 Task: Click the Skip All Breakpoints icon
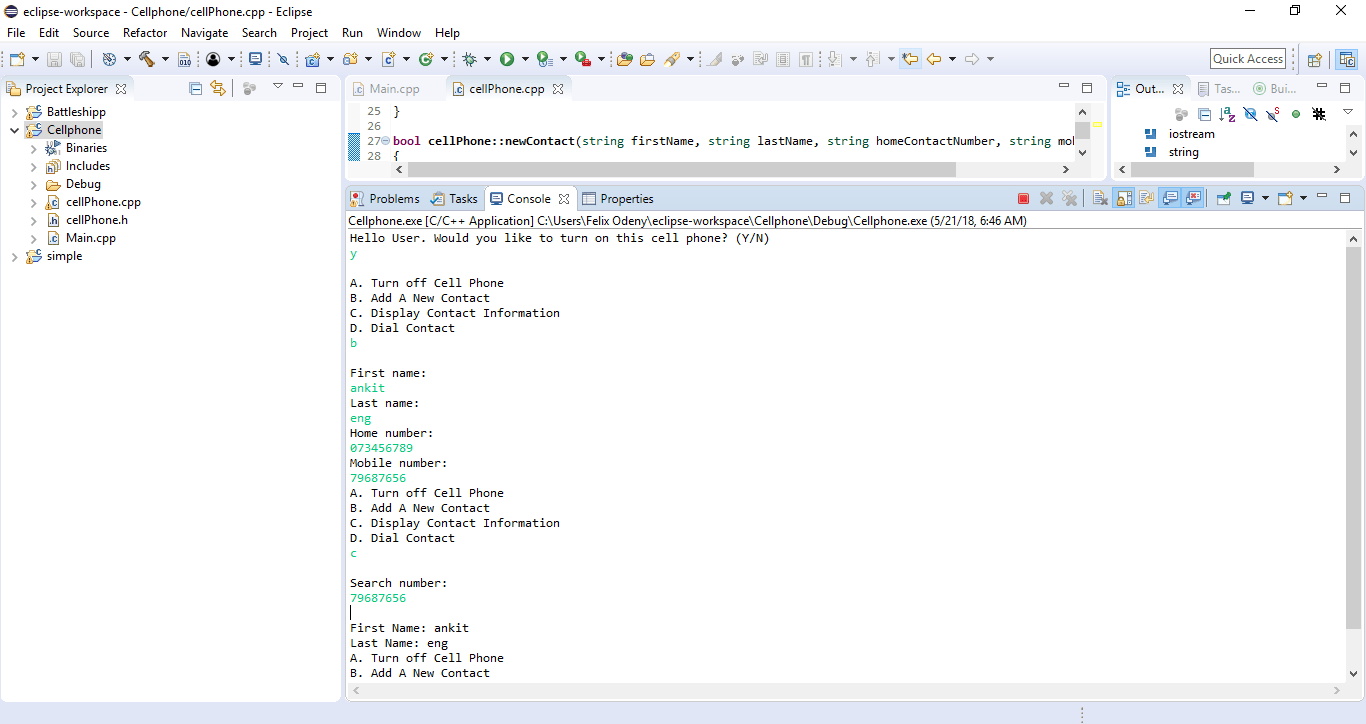point(283,59)
